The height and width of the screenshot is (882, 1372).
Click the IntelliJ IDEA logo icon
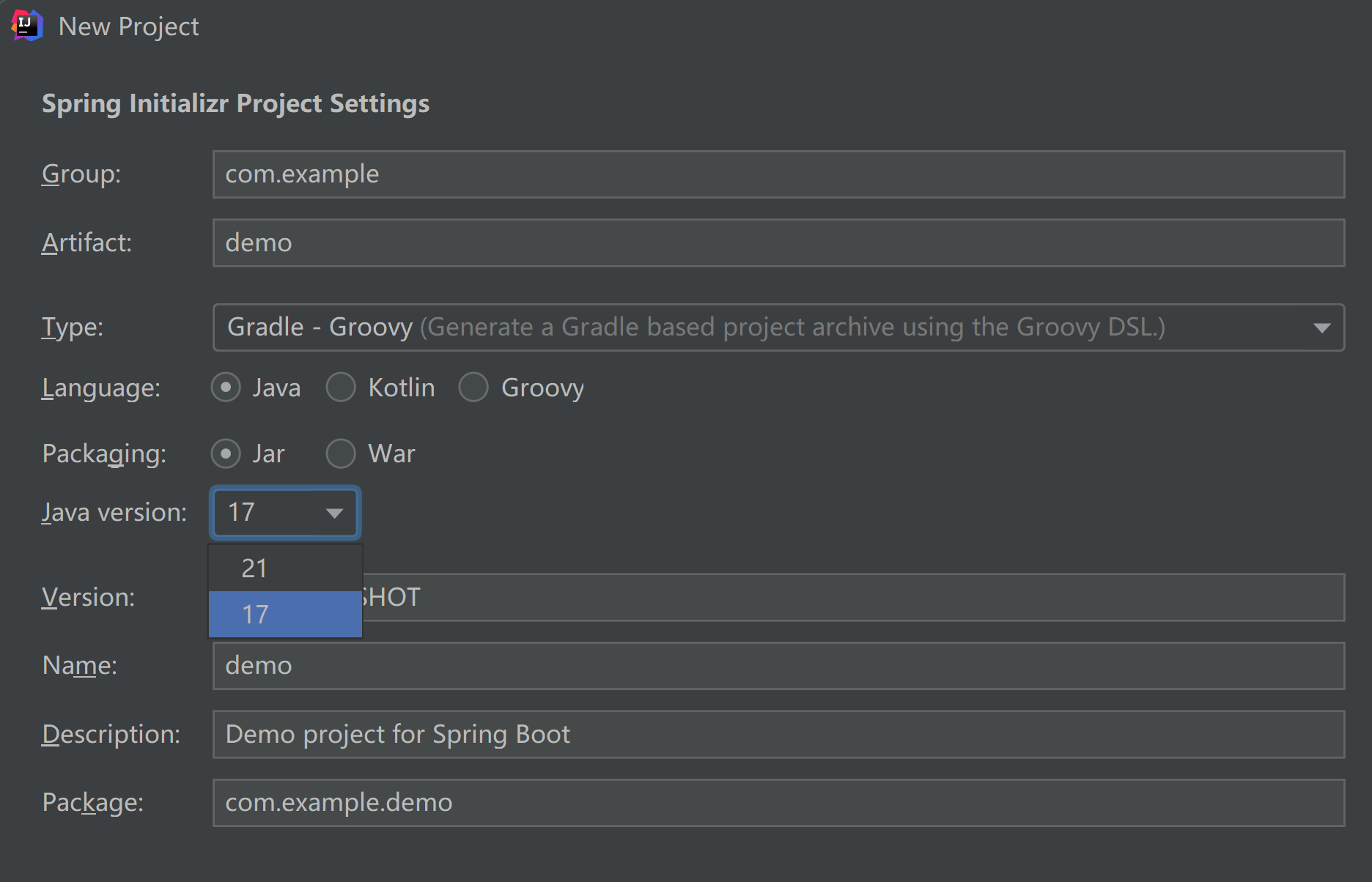click(x=26, y=25)
